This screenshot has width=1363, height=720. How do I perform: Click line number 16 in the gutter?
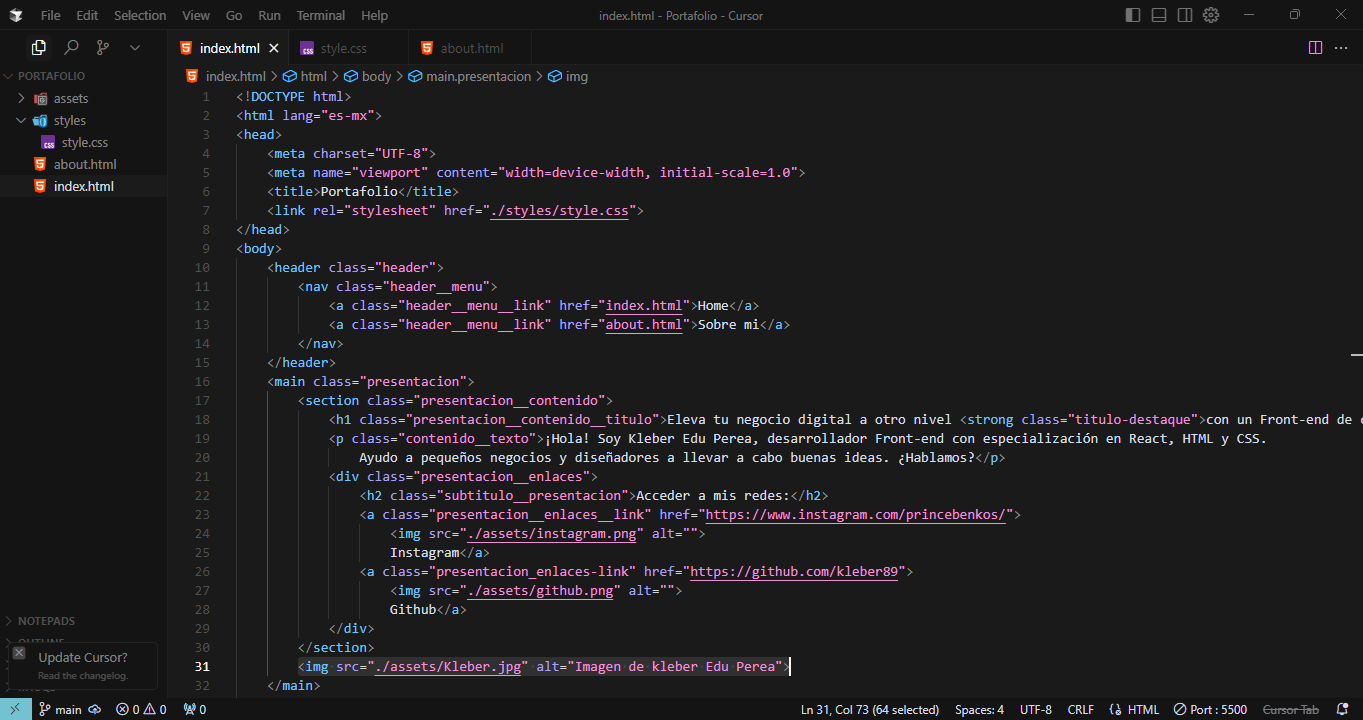click(x=203, y=381)
